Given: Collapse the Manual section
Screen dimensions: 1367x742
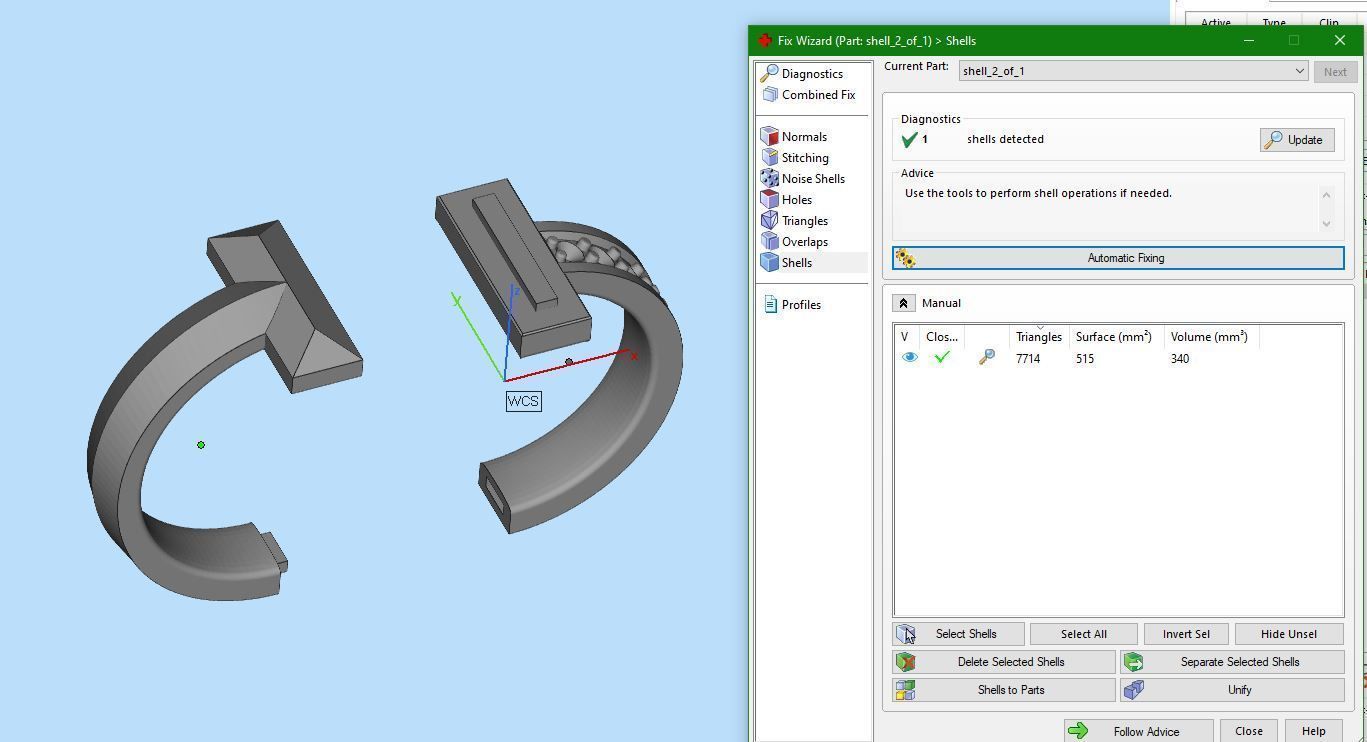Looking at the screenshot, I should pos(903,303).
